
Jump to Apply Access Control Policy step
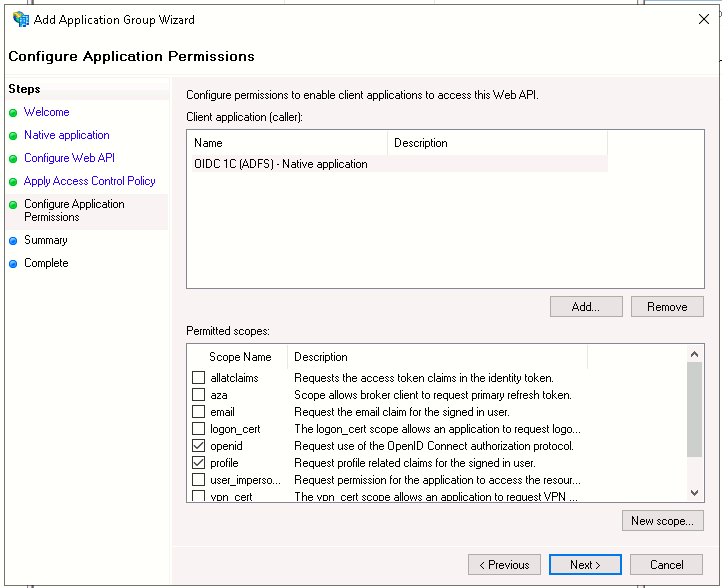90,182
